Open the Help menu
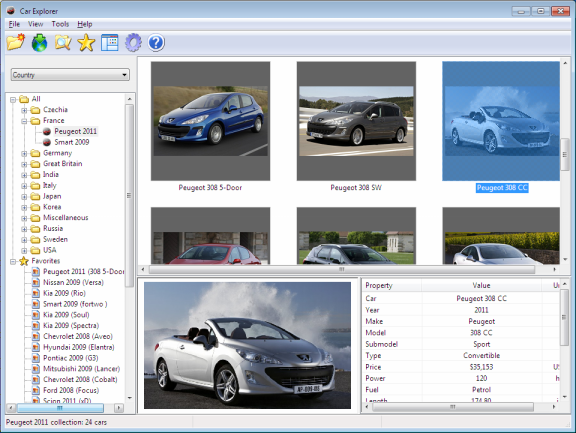Image resolution: width=576 pixels, height=433 pixels. click(85, 24)
